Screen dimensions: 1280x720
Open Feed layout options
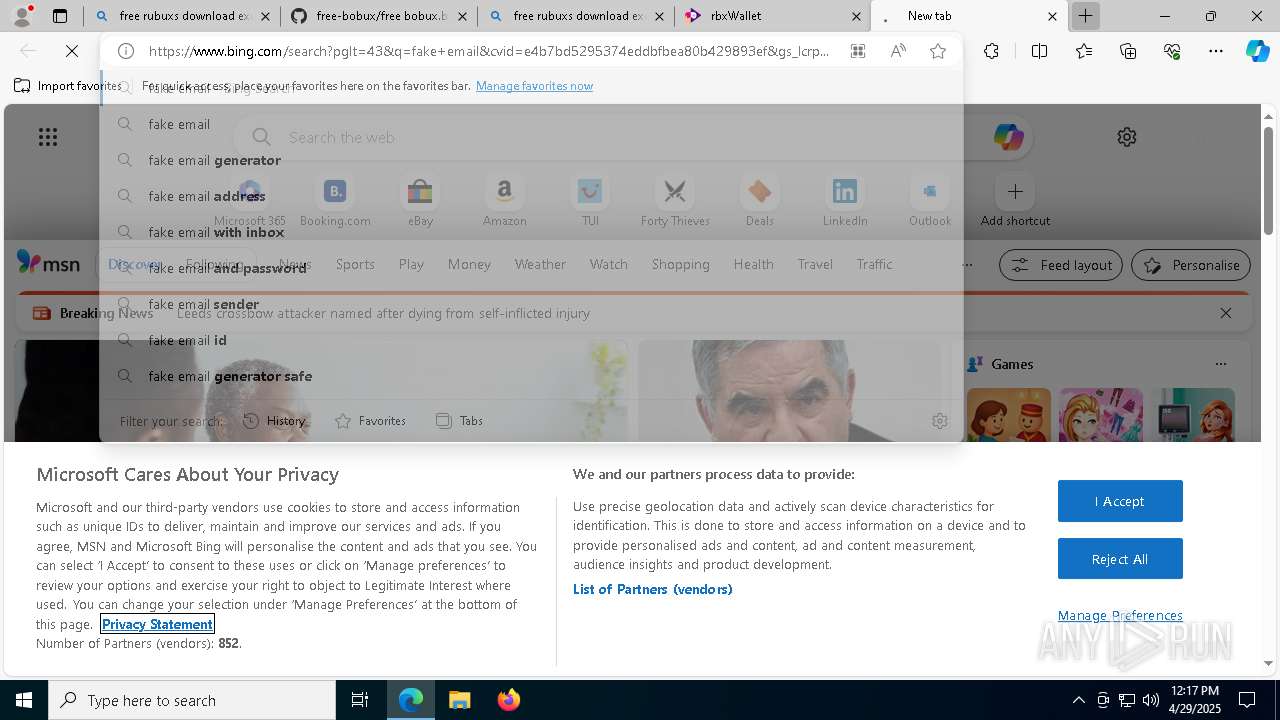[1061, 265]
